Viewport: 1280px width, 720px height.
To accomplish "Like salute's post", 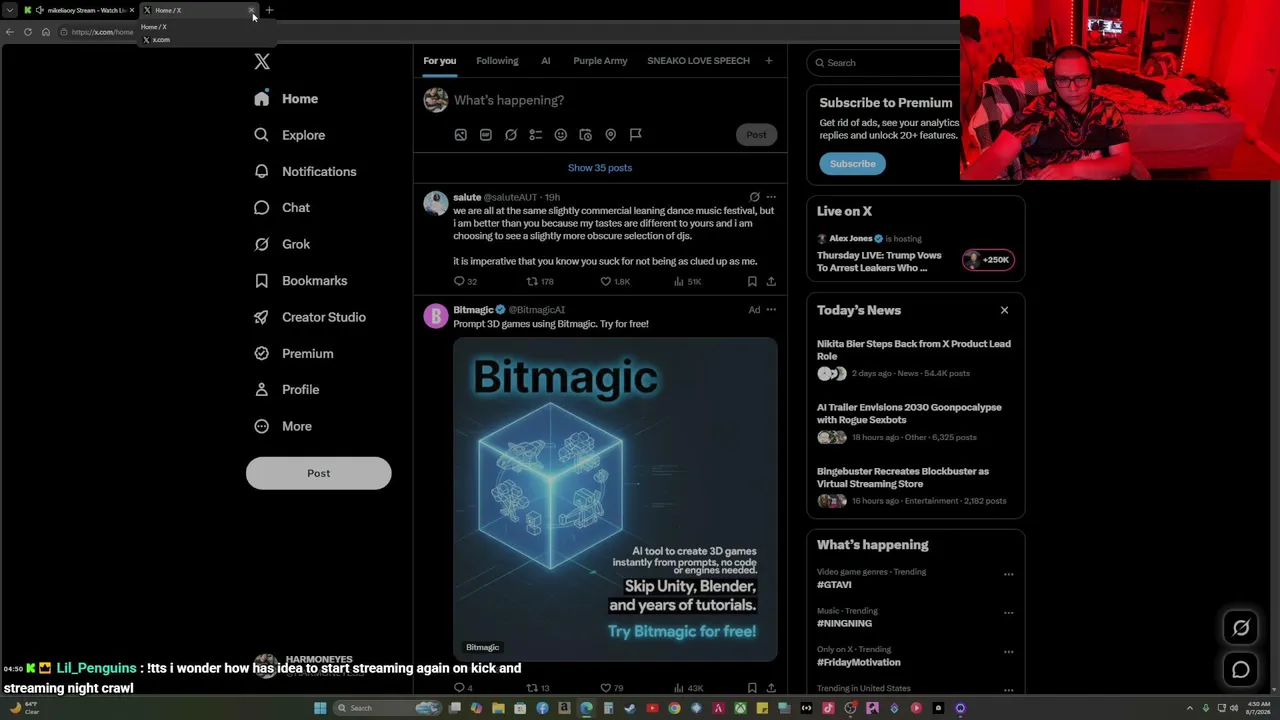I will [x=614, y=282].
